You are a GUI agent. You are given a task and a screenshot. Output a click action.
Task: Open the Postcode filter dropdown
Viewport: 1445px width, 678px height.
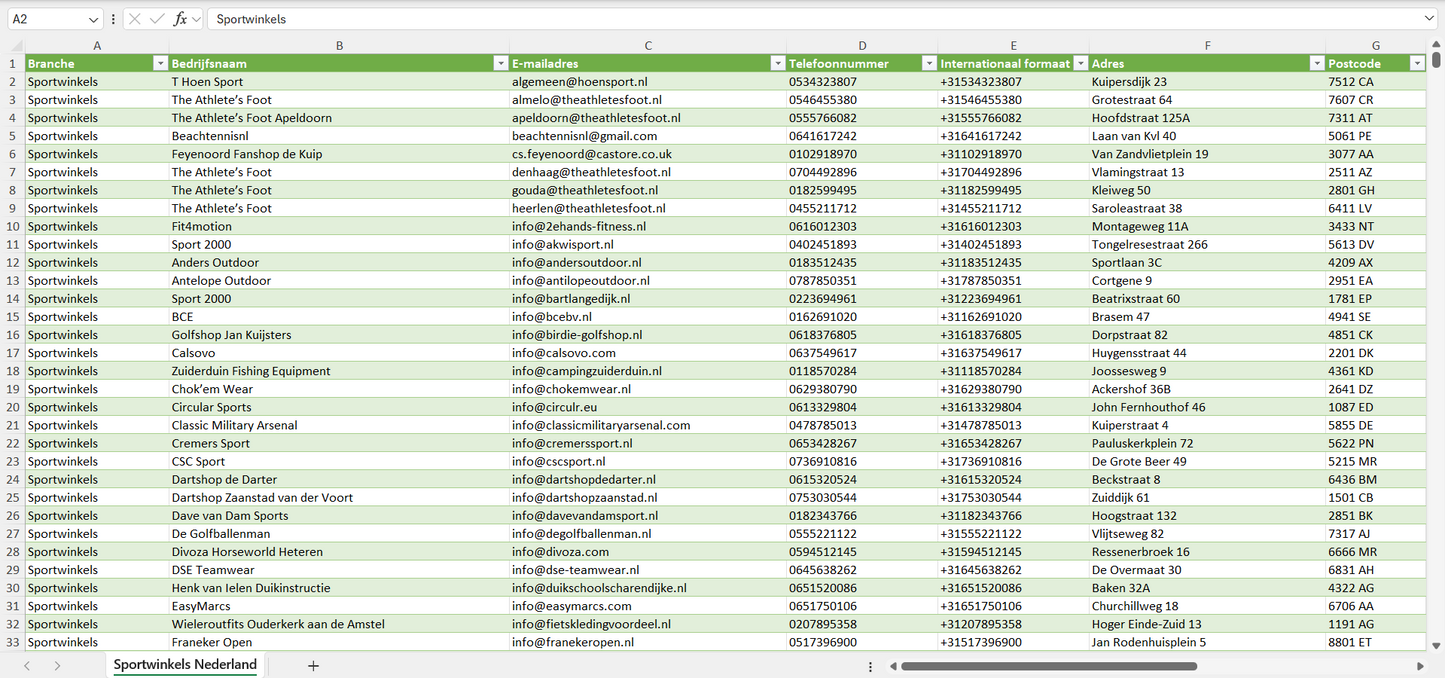(1416, 63)
